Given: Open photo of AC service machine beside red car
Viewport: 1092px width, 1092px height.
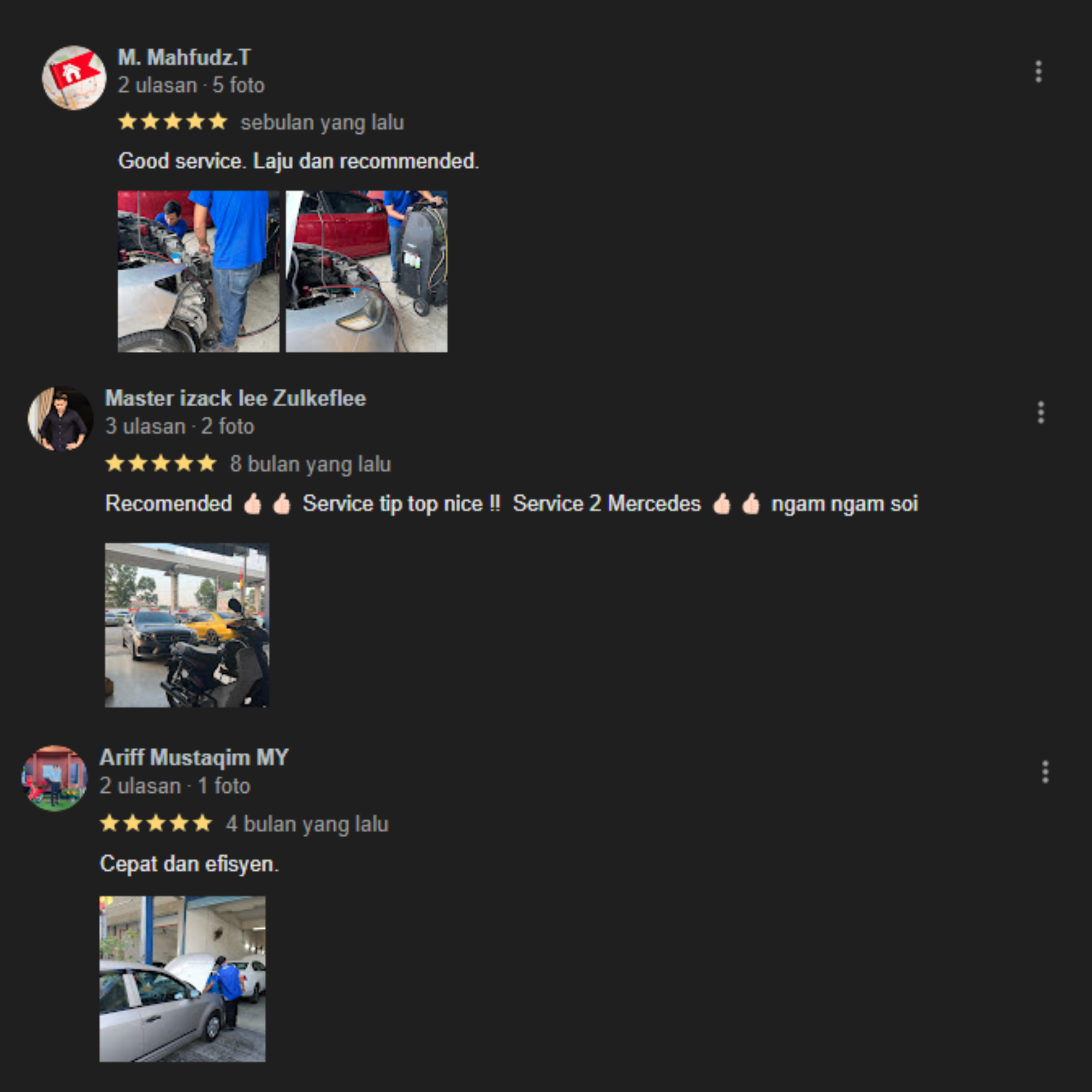Looking at the screenshot, I should click(x=366, y=271).
